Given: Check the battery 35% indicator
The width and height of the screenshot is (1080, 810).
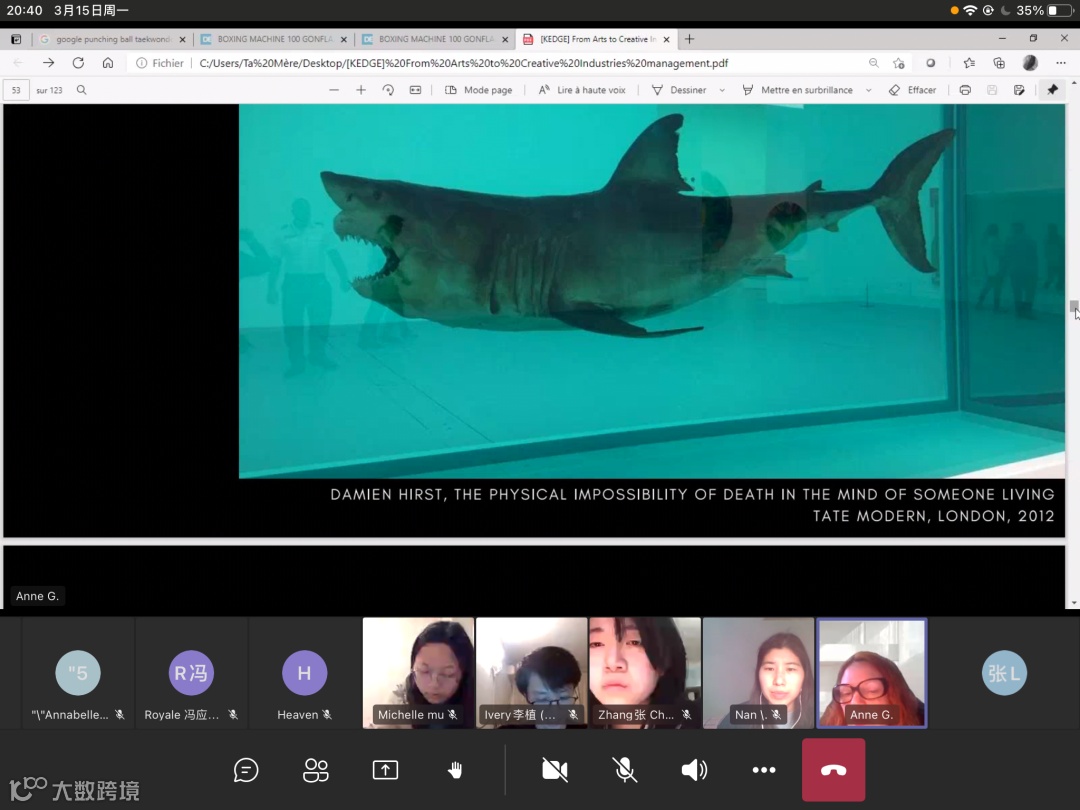Looking at the screenshot, I should [1045, 10].
